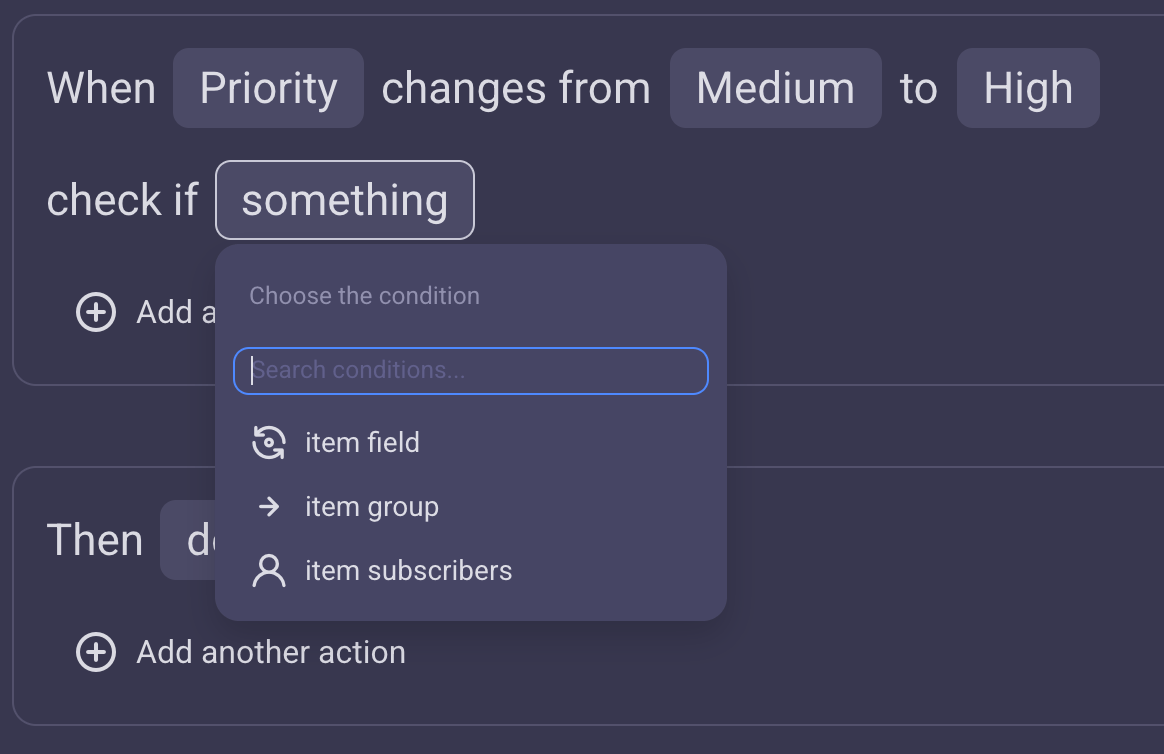Click the changes from trigger text
Viewport: 1164px width, 754px height.
pos(516,88)
